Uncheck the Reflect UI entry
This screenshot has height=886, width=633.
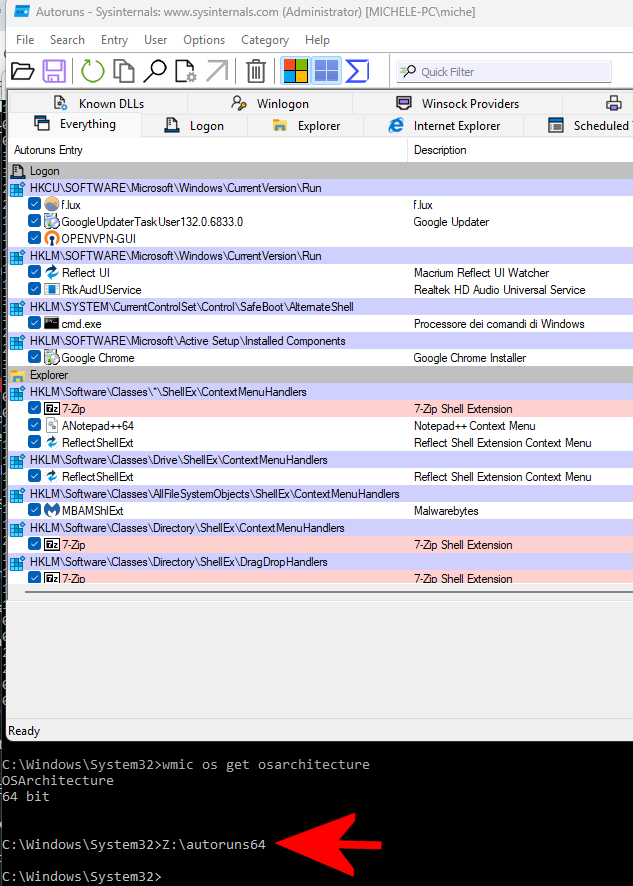[x=34, y=272]
